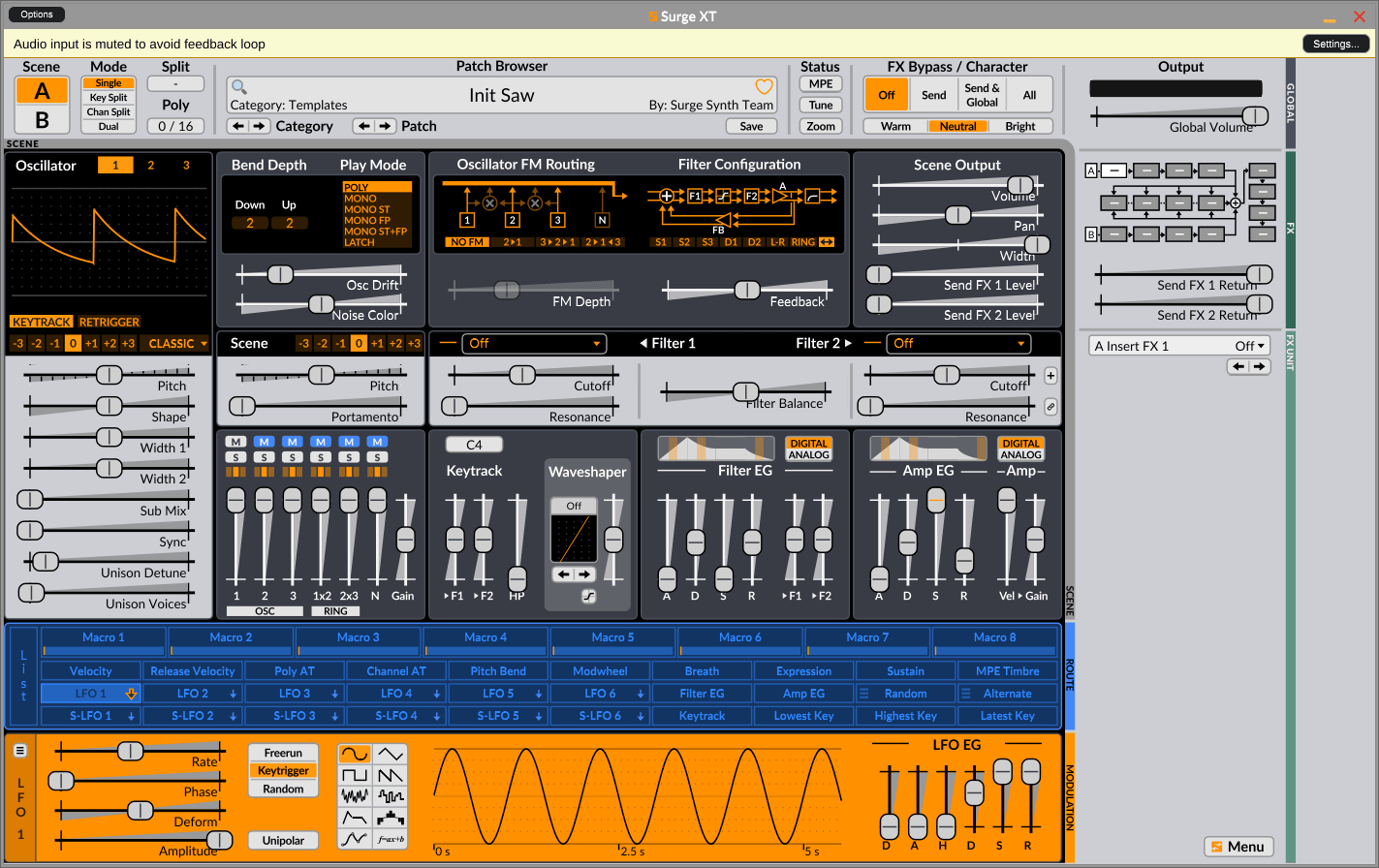Adjust Filter 1 Cutoff slider

point(530,375)
